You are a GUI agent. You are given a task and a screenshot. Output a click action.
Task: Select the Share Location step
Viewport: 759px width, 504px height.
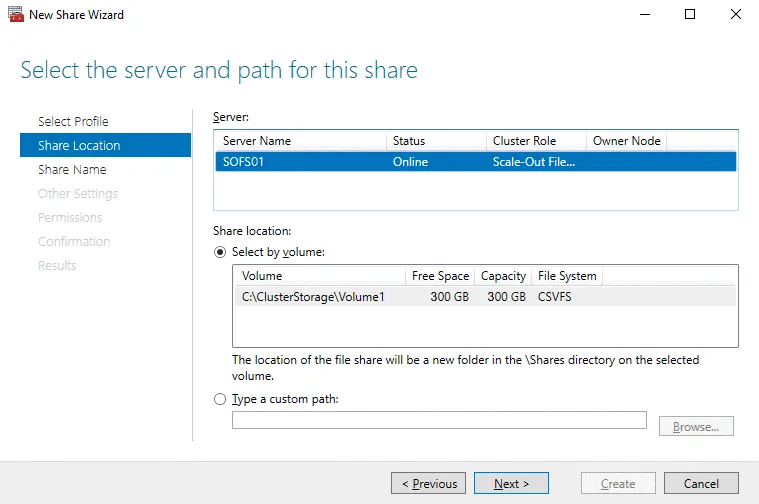79,145
